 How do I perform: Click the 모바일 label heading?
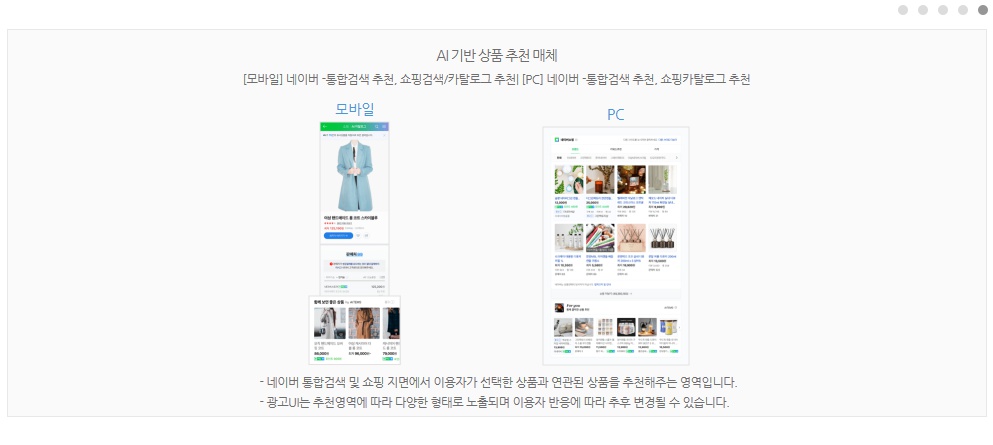click(x=355, y=109)
